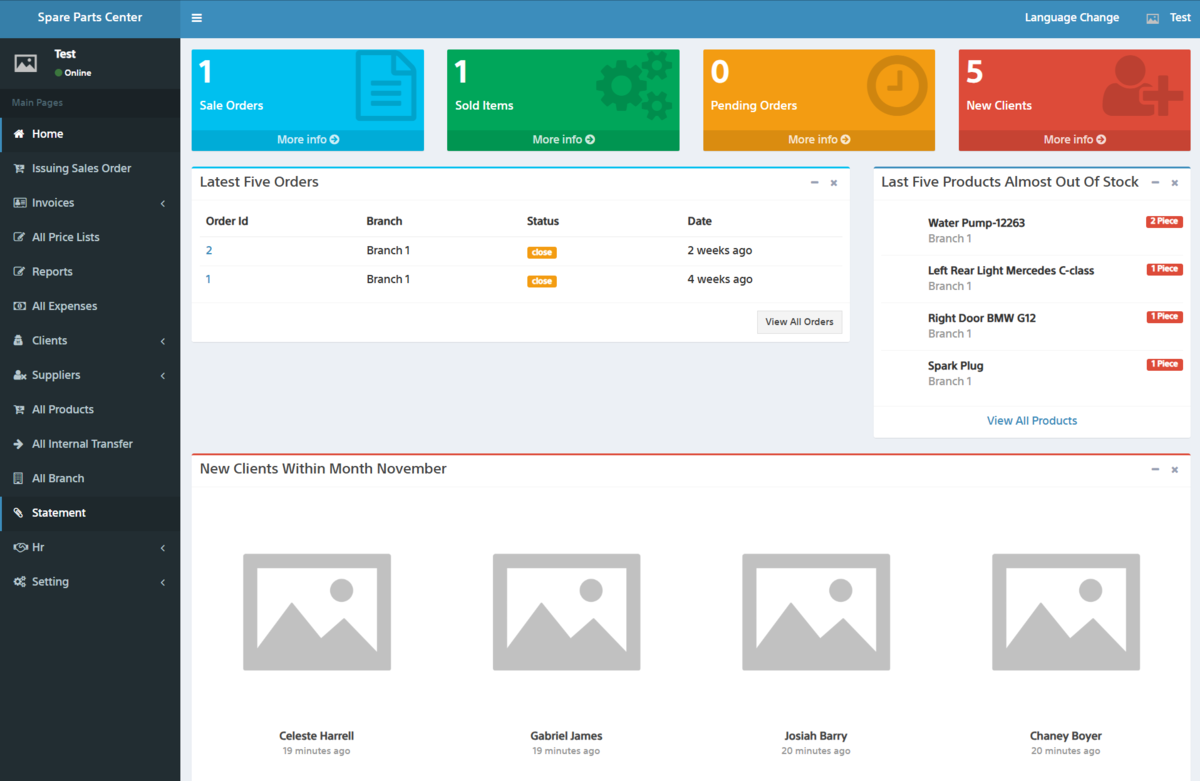The image size is (1200, 781).
Task: Select the Issuing Sales Order cart icon in sidebar
Action: pyautogui.click(x=18, y=168)
